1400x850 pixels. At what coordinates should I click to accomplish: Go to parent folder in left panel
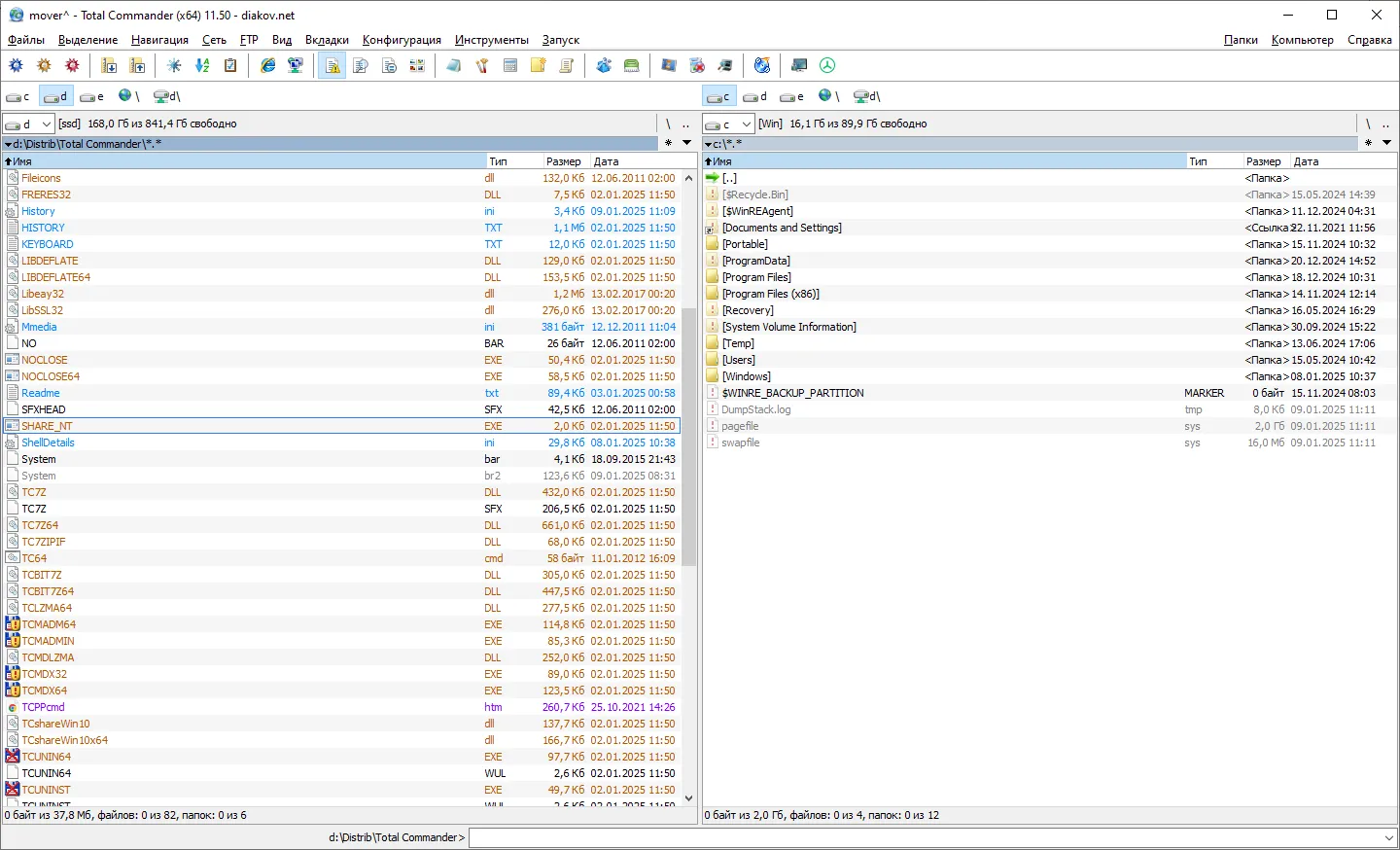[x=686, y=124]
